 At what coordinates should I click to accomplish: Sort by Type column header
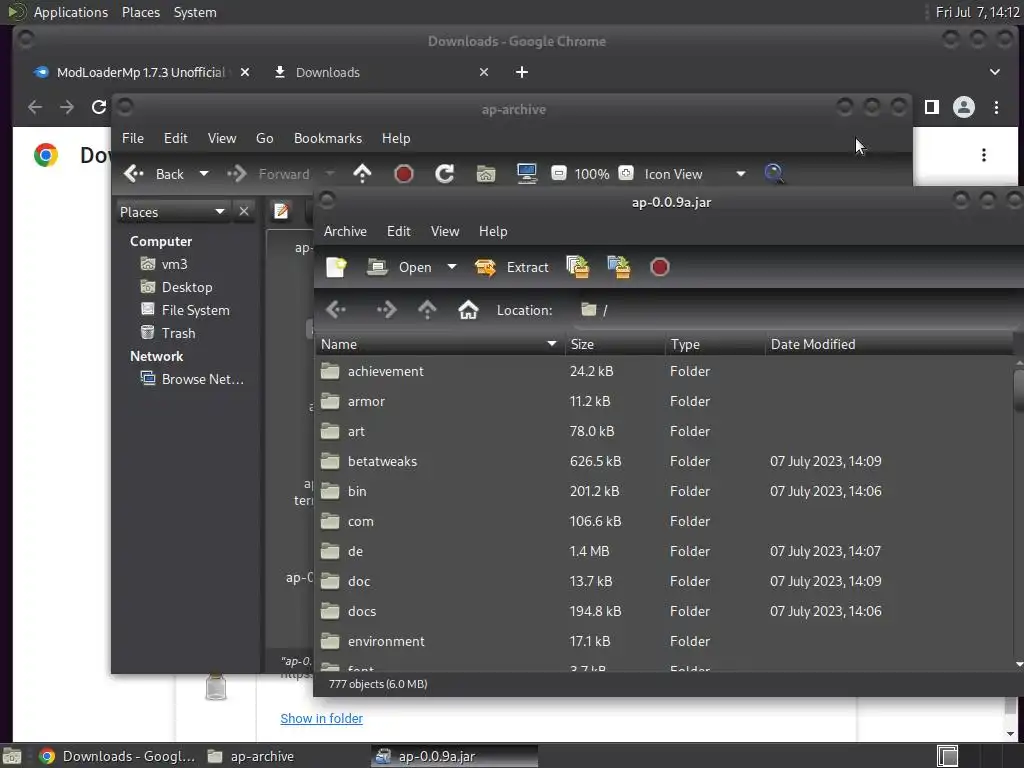click(715, 344)
